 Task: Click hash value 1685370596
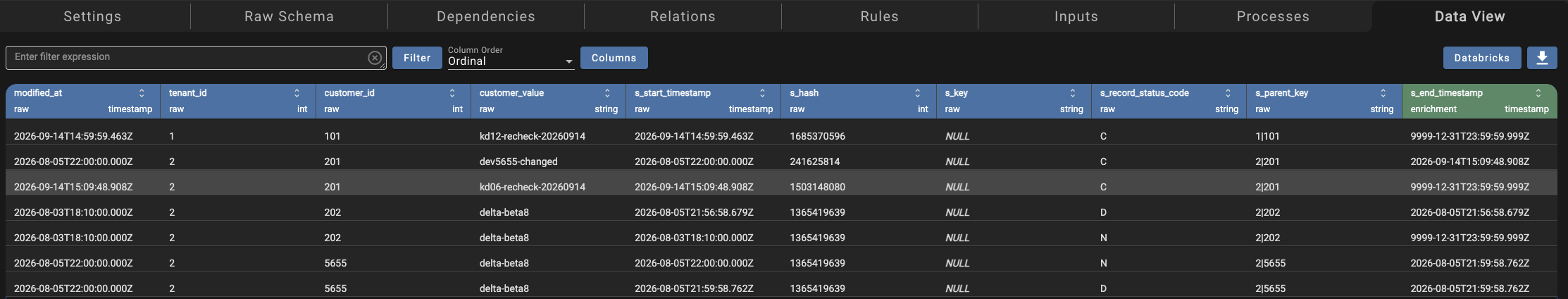pyautogui.click(x=818, y=136)
